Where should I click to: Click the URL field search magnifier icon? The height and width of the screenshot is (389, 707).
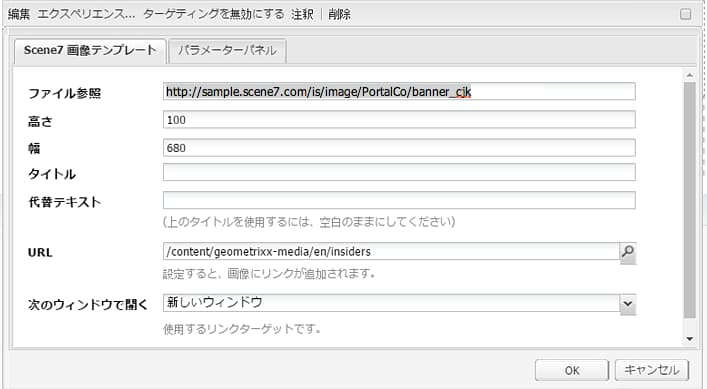tap(628, 252)
